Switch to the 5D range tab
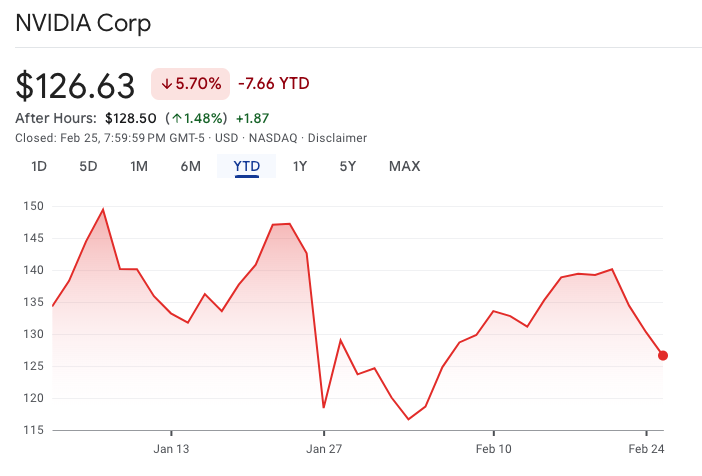702x476 pixels. (88, 166)
